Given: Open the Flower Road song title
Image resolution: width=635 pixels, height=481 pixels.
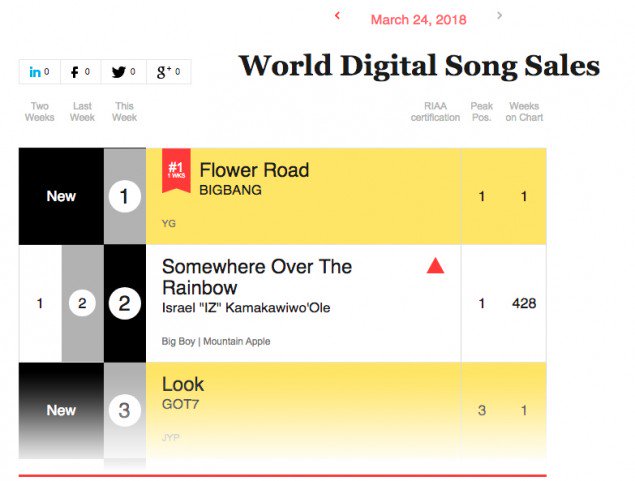Looking at the screenshot, I should coord(254,170).
